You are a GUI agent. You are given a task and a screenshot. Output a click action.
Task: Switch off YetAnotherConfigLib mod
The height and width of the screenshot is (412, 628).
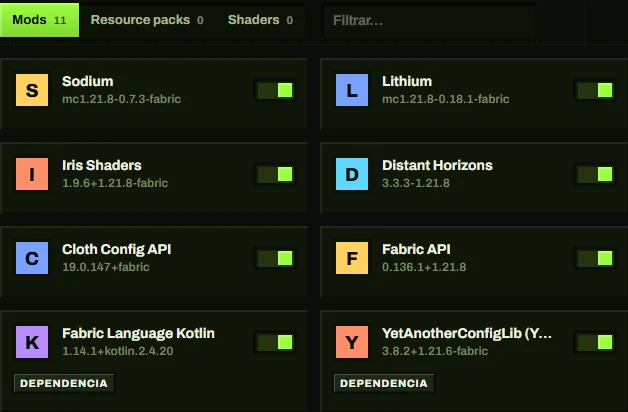(596, 342)
